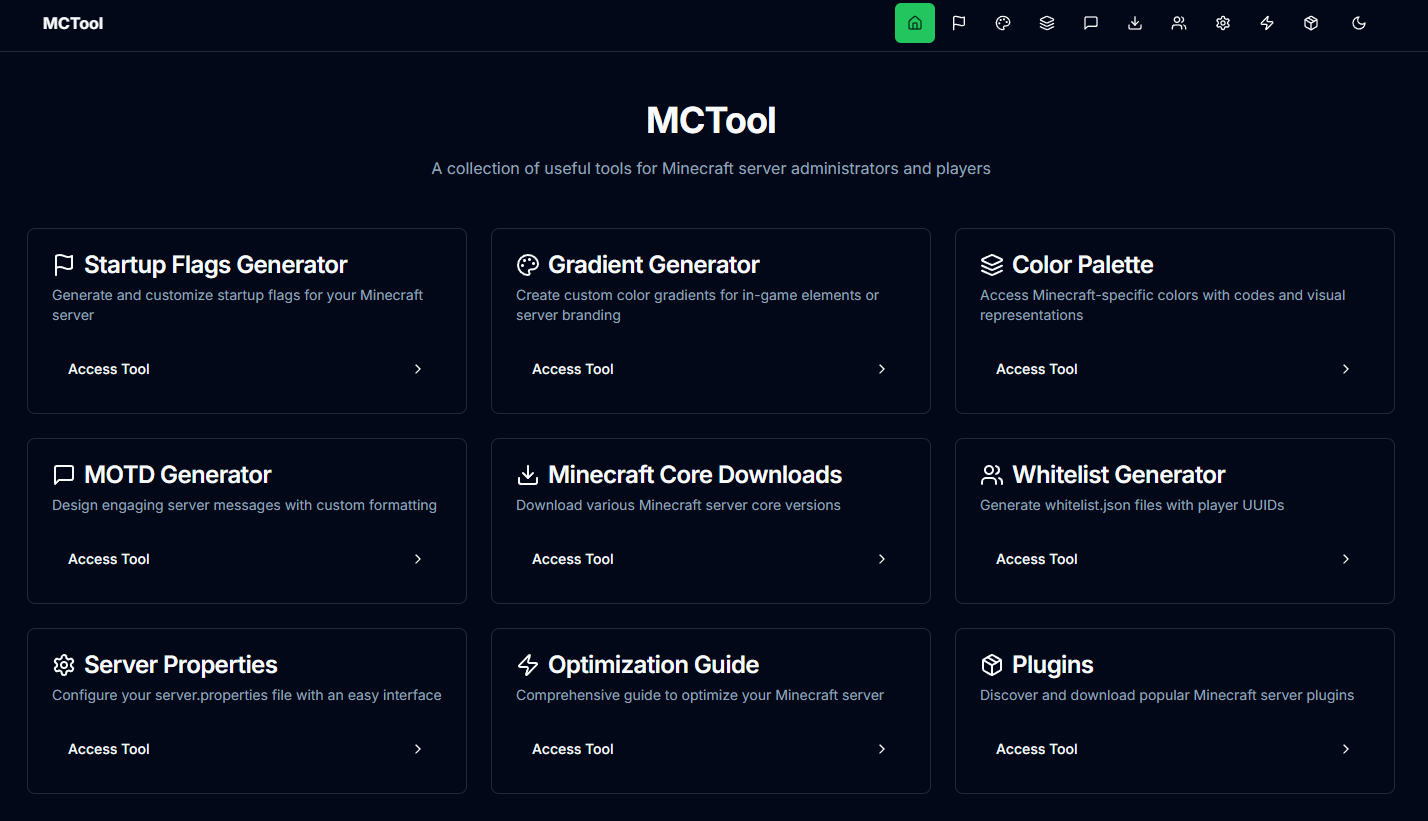Image resolution: width=1428 pixels, height=821 pixels.
Task: Click the MOTD Generator heading
Action: [x=178, y=475]
